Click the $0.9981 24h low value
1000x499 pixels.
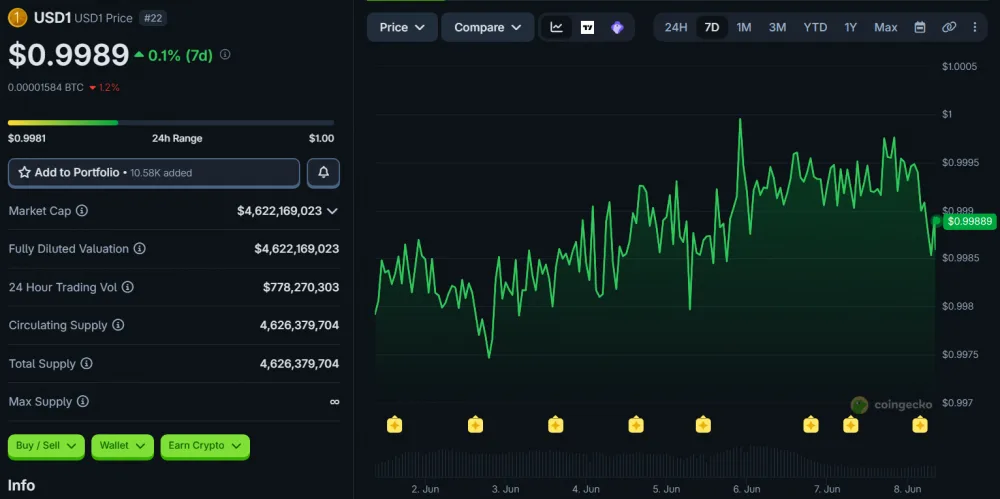[27, 138]
